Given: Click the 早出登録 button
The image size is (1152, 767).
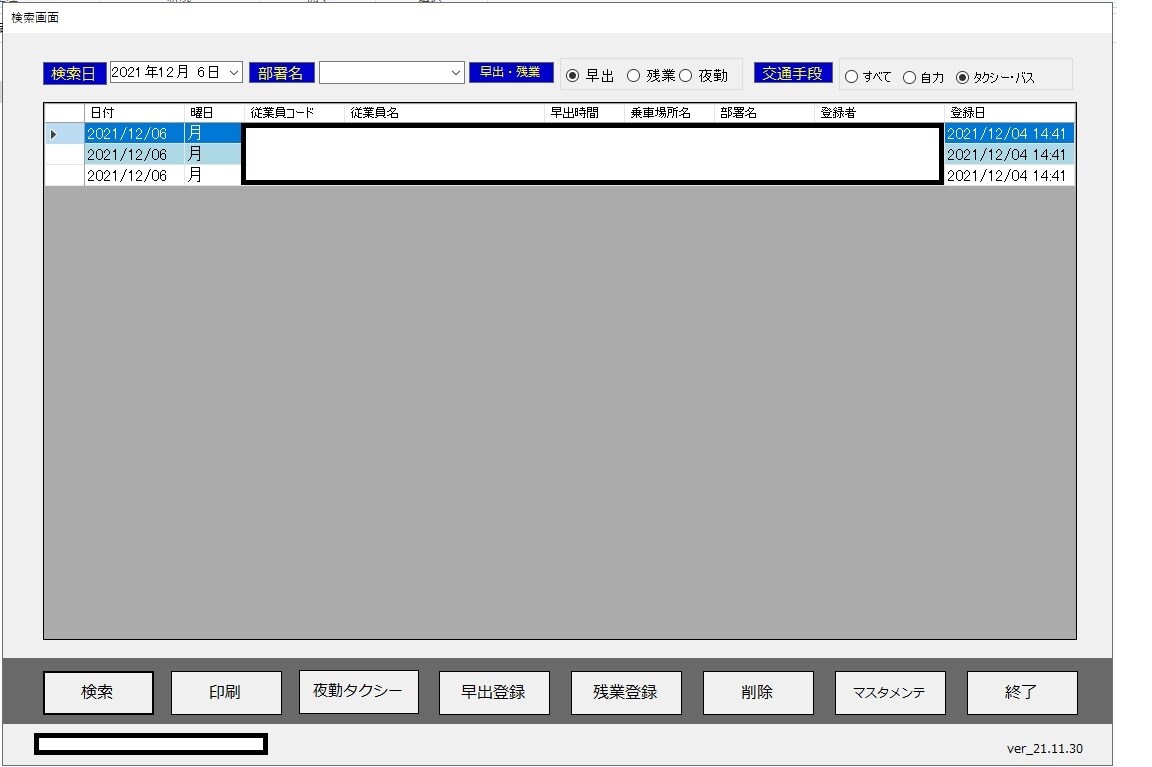Looking at the screenshot, I should tap(494, 692).
